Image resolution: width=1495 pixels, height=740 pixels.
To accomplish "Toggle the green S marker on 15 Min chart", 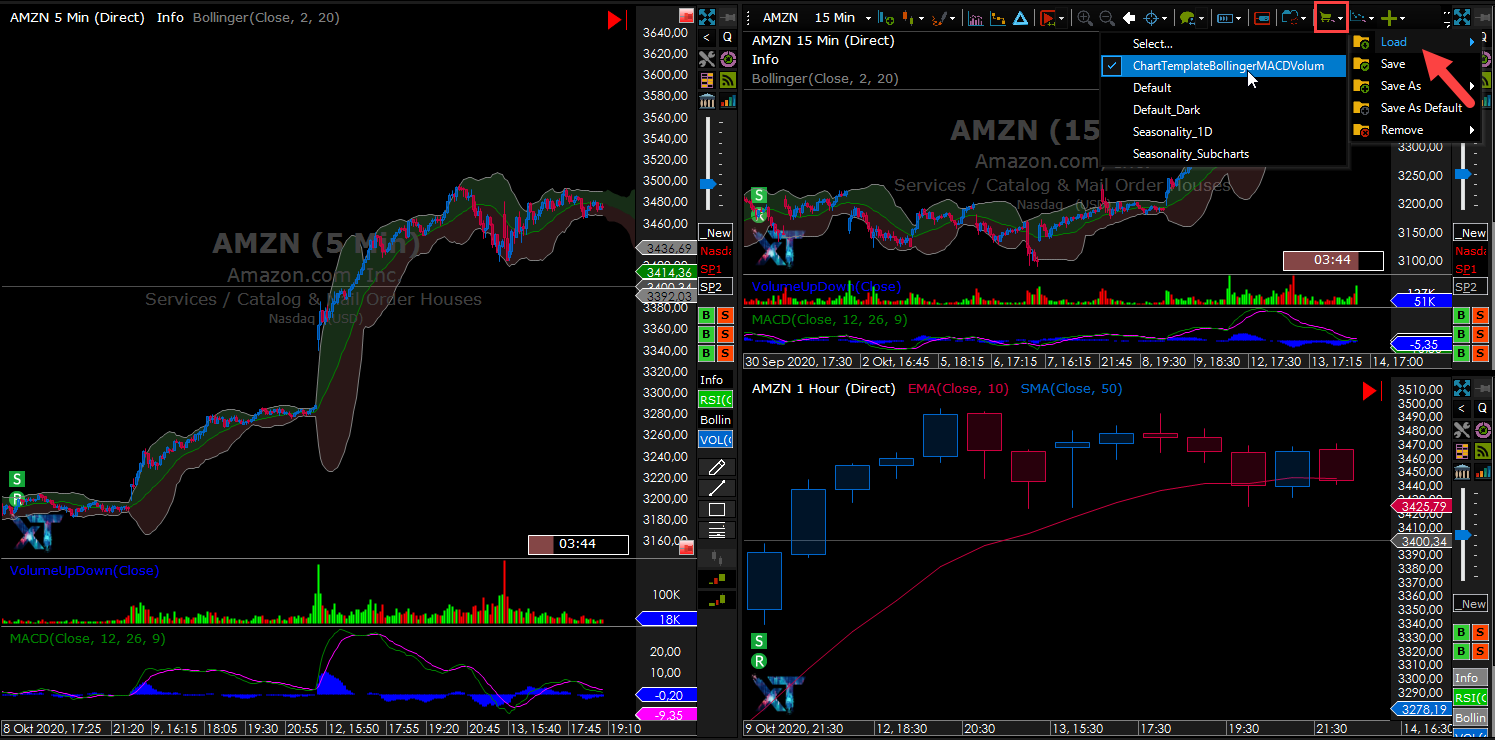I will click(x=759, y=195).
